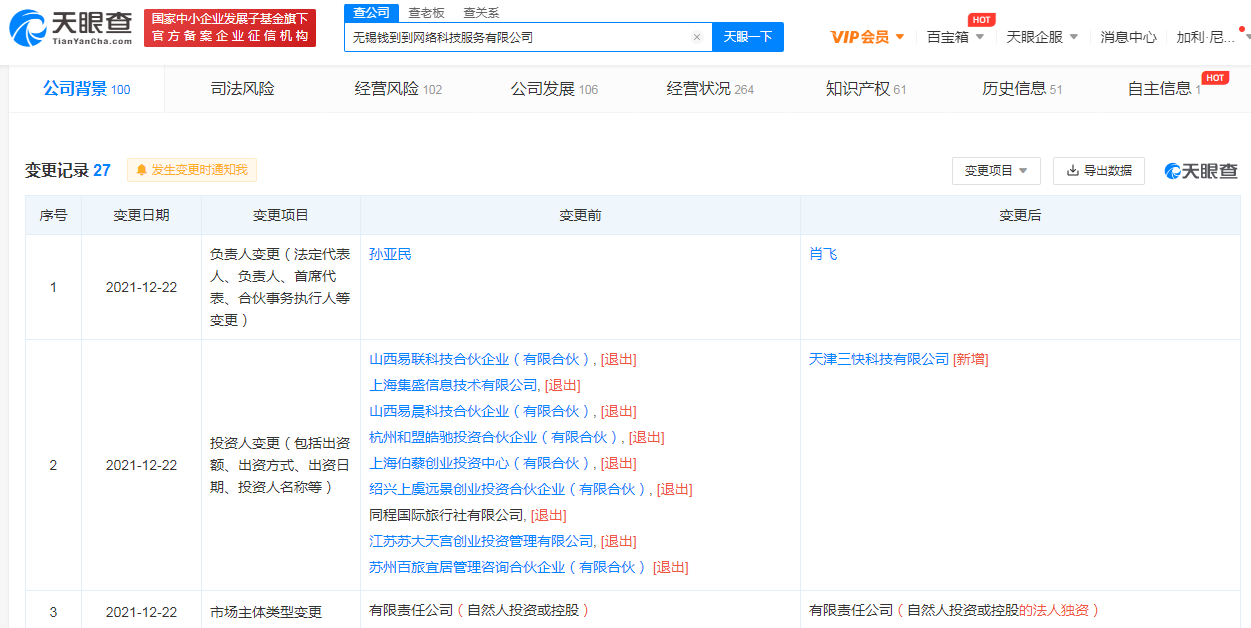Switch to the 知识产权 tab
This screenshot has width=1251, height=628.
(x=865, y=89)
